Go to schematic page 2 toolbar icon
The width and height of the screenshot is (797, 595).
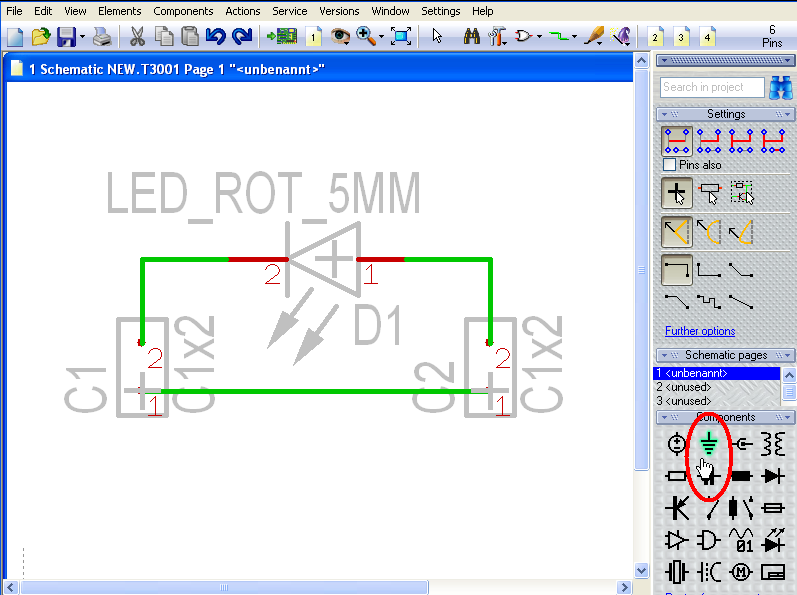click(x=655, y=37)
